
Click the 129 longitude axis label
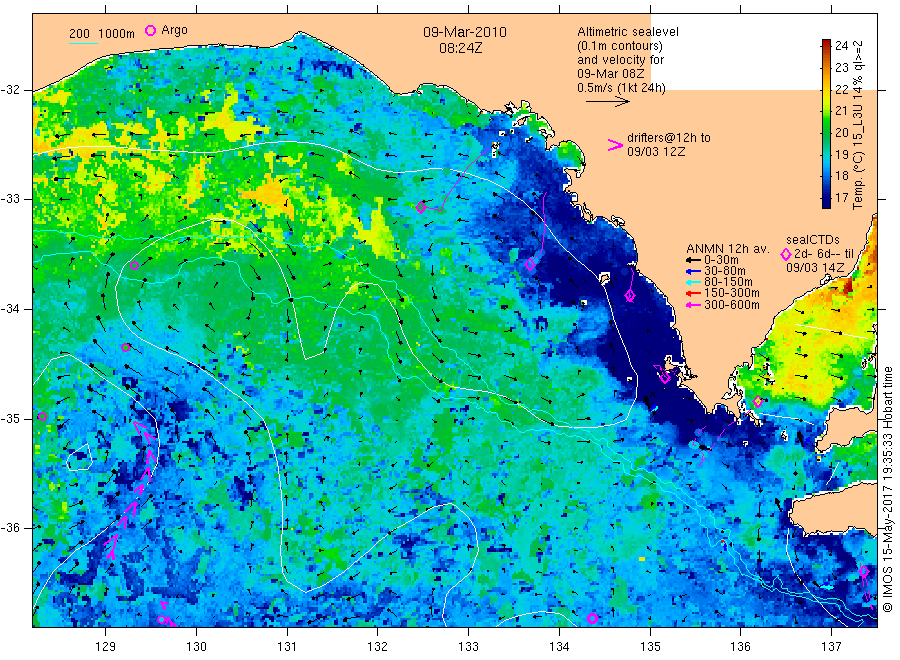coord(106,647)
